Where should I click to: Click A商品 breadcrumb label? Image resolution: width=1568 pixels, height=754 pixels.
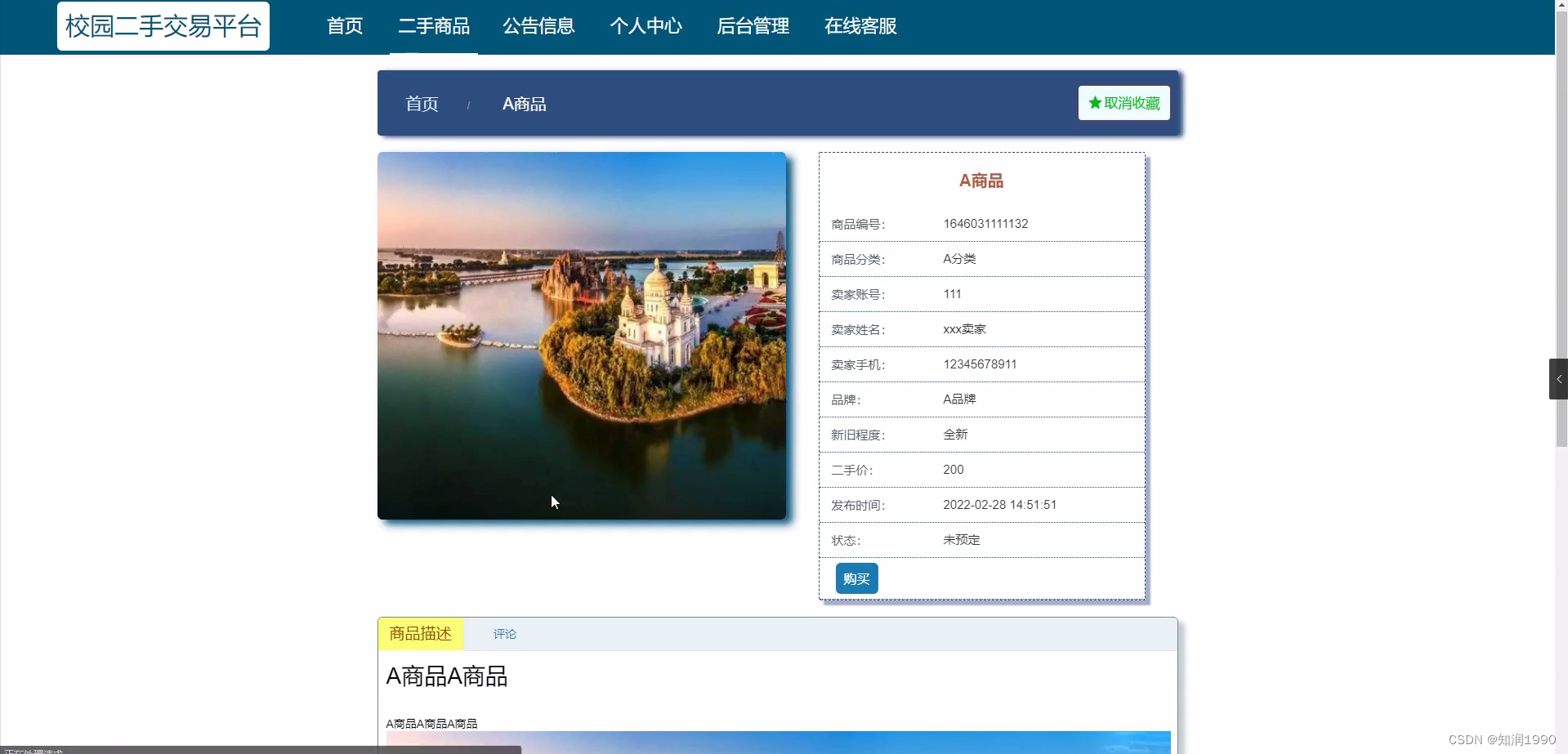click(524, 104)
